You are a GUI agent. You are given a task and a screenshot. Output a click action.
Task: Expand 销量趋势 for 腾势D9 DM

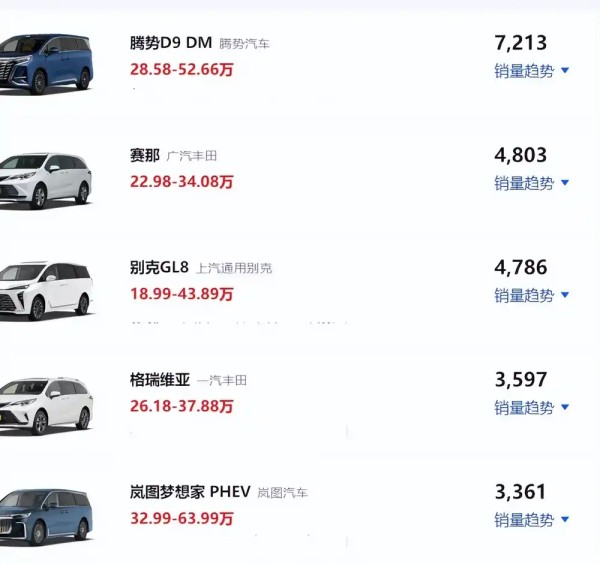point(532,71)
